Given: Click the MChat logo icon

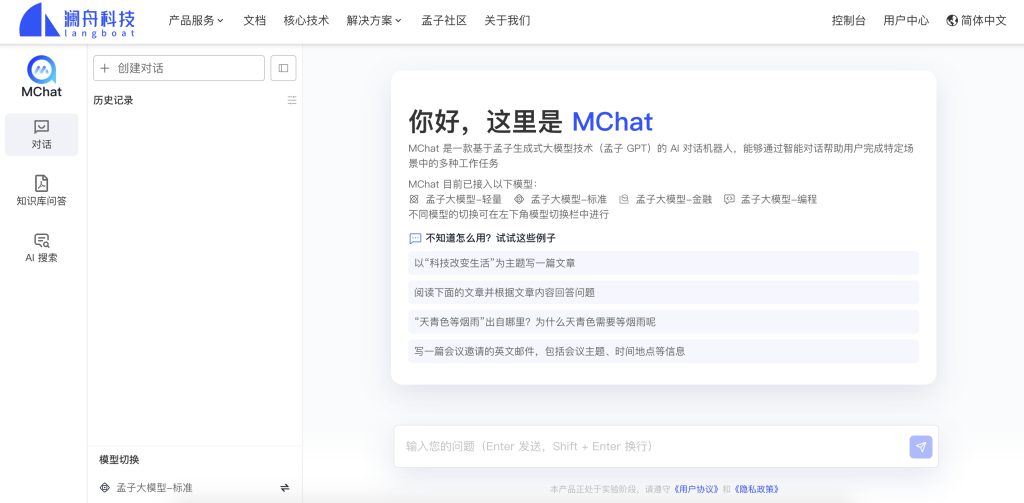Looking at the screenshot, I should 41,69.
